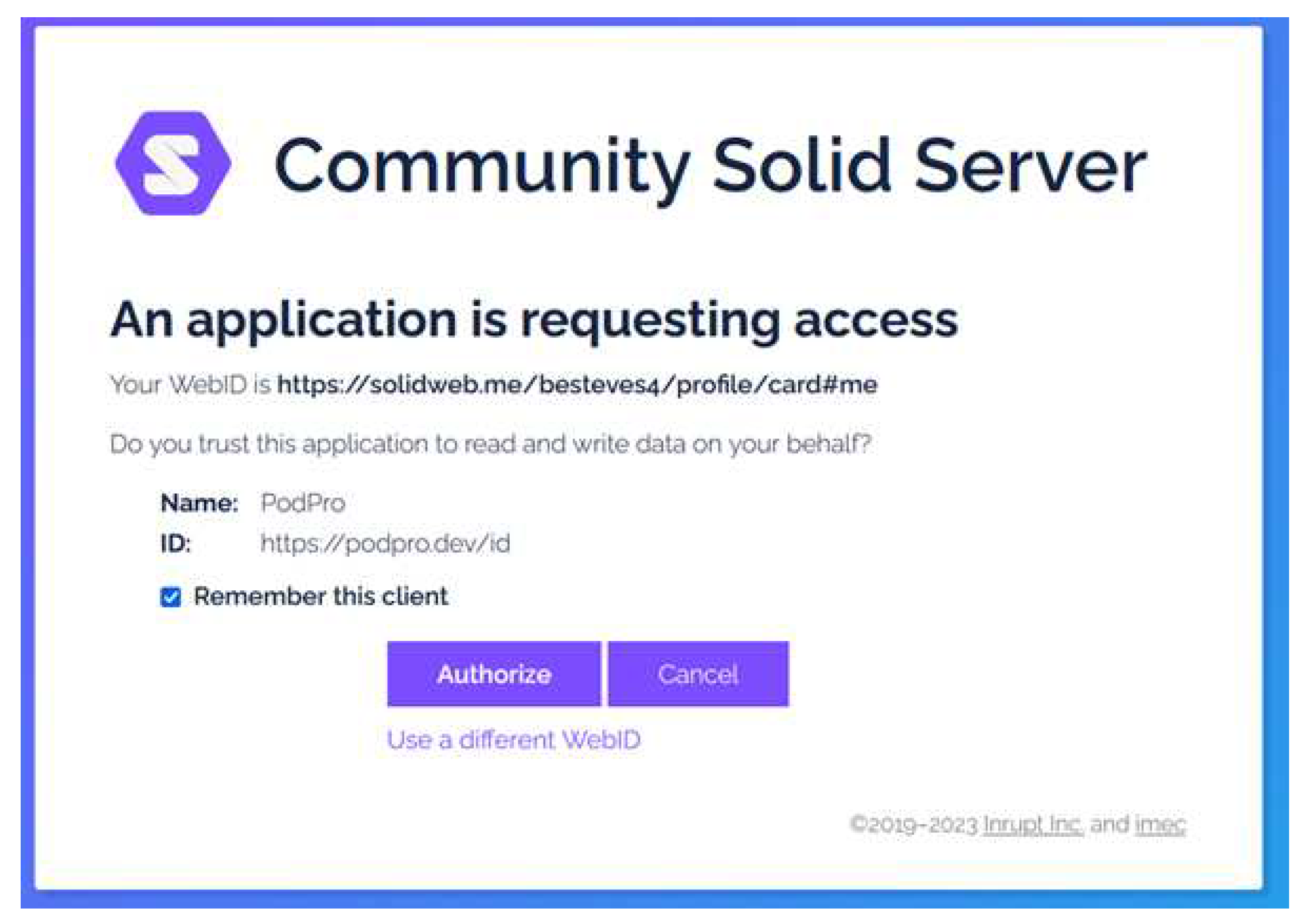This screenshot has width=1312, height=924.
Task: Click the bold "ID:" field label
Action: click(175, 543)
